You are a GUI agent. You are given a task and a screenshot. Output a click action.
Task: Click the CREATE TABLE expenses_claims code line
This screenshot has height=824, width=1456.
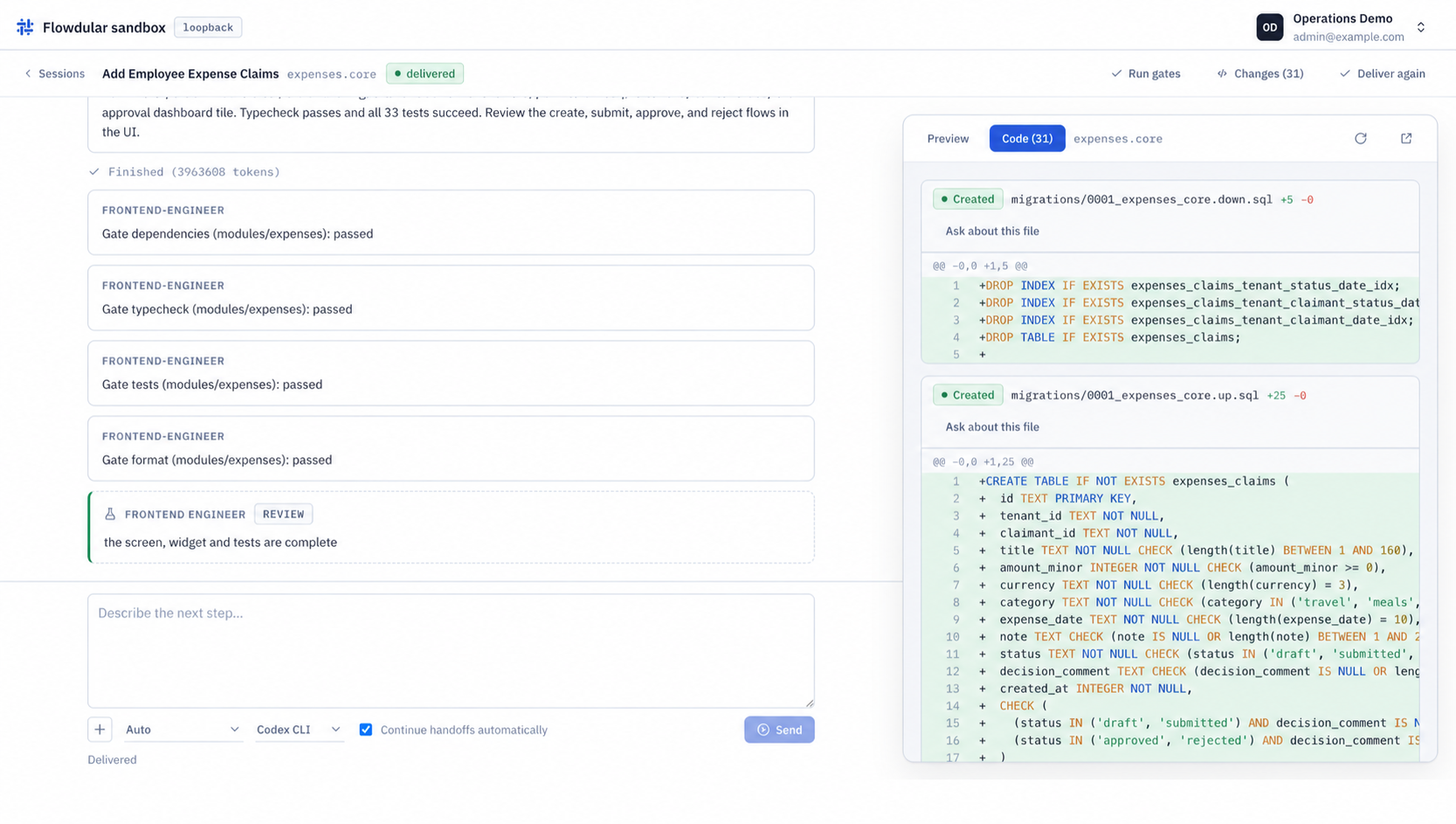pos(1170,481)
